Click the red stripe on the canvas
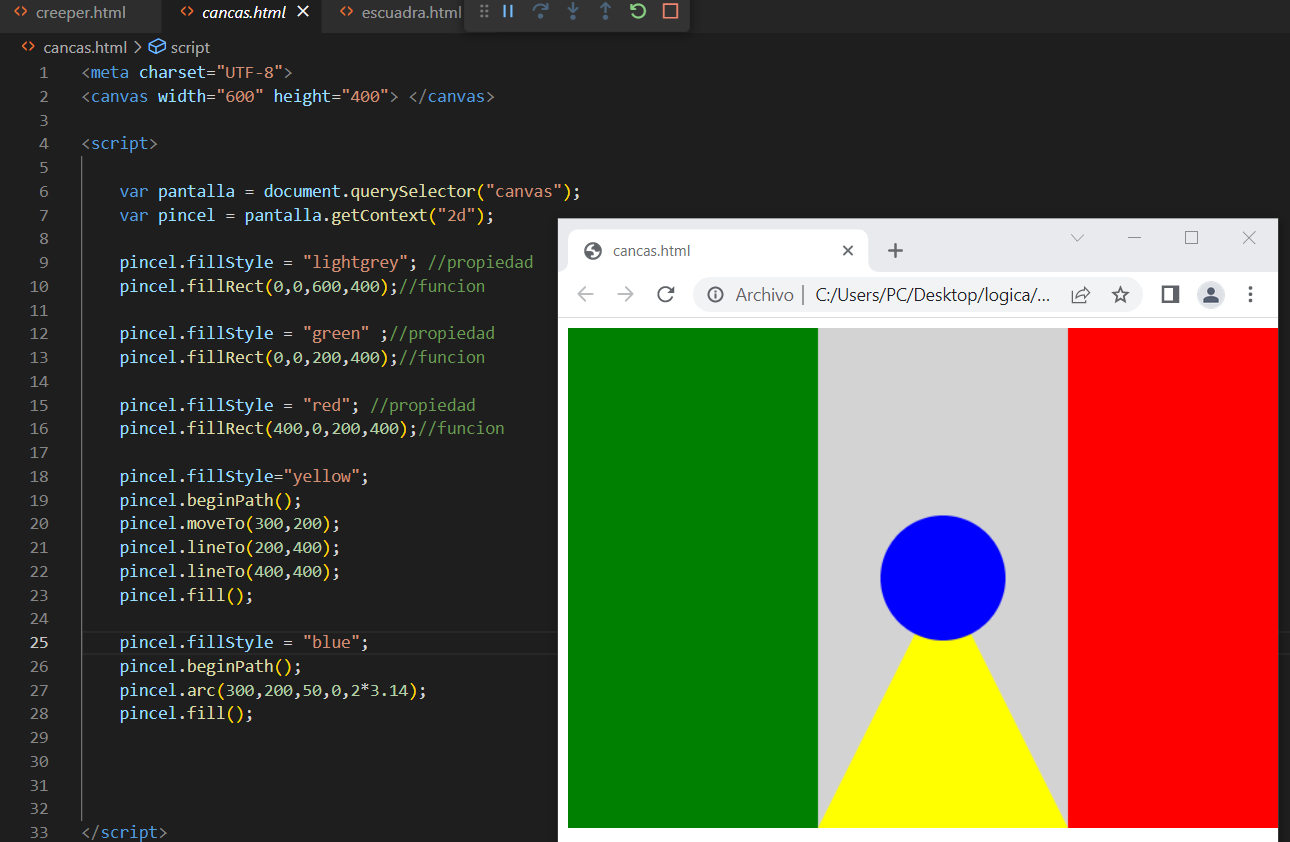The image size is (1290, 842). [1173, 578]
